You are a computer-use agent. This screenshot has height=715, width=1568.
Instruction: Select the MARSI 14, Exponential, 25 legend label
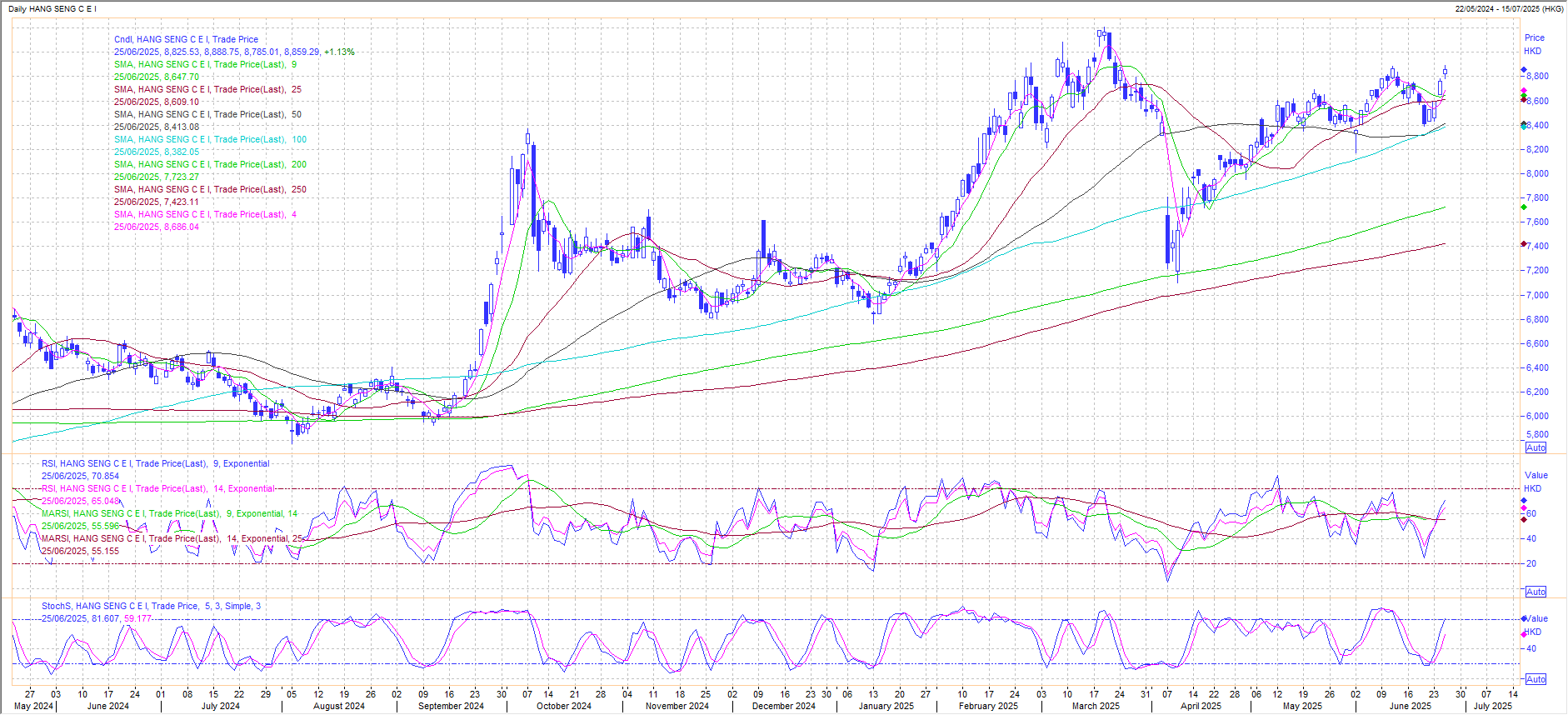click(172, 538)
